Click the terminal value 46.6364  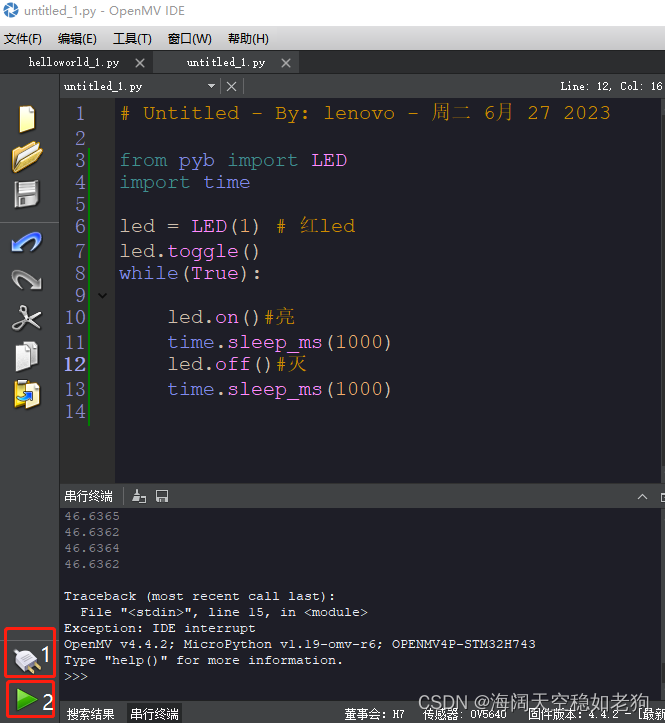click(x=92, y=548)
